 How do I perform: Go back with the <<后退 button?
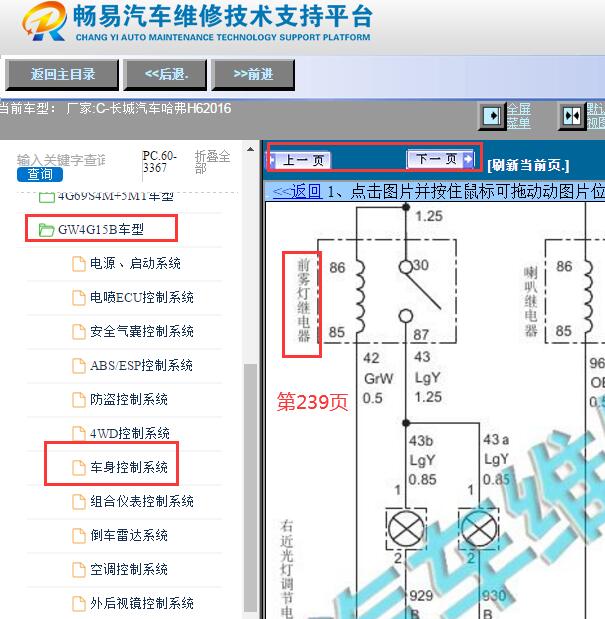(x=165, y=75)
